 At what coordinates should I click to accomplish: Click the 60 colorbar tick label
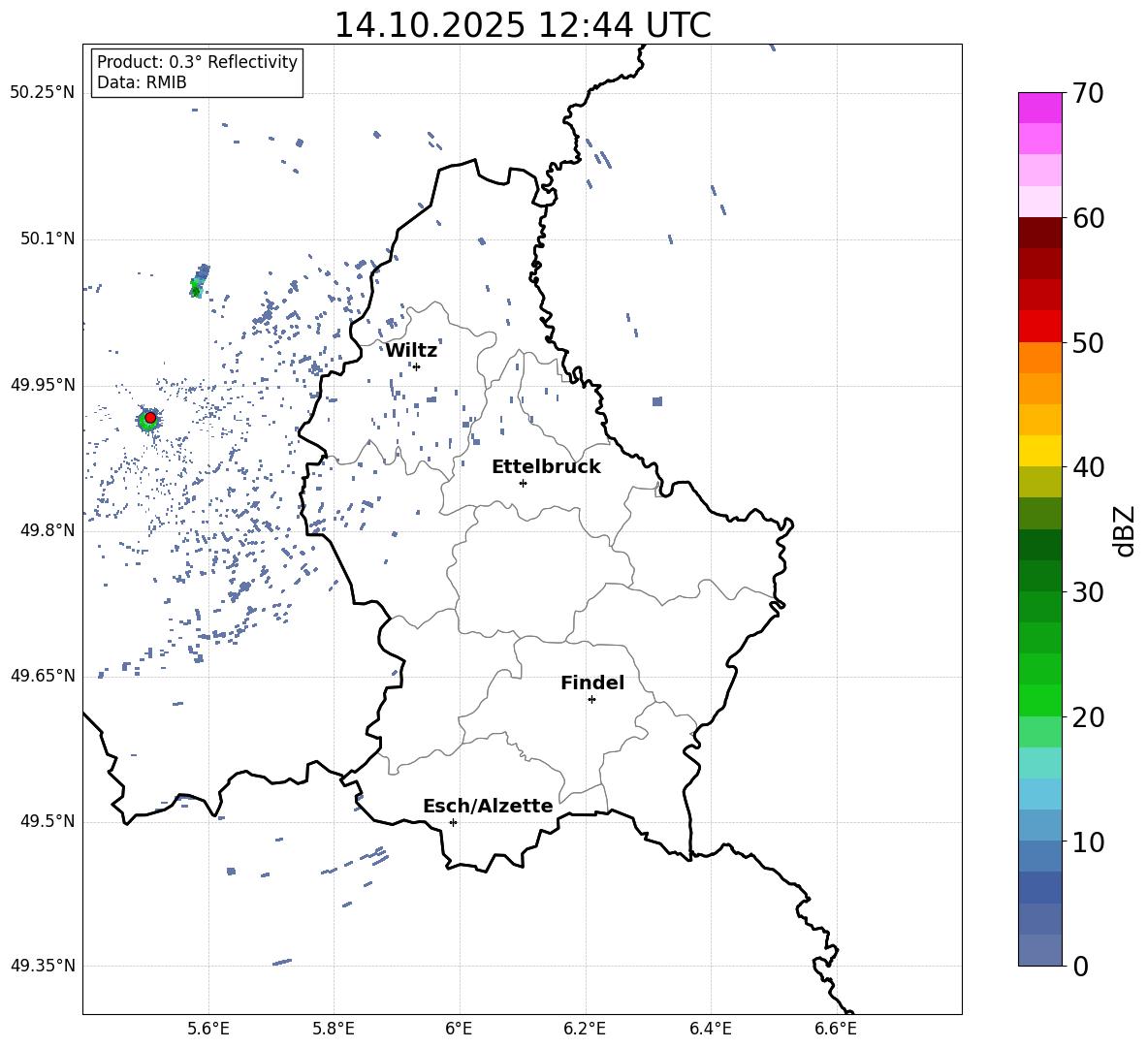[x=1088, y=218]
